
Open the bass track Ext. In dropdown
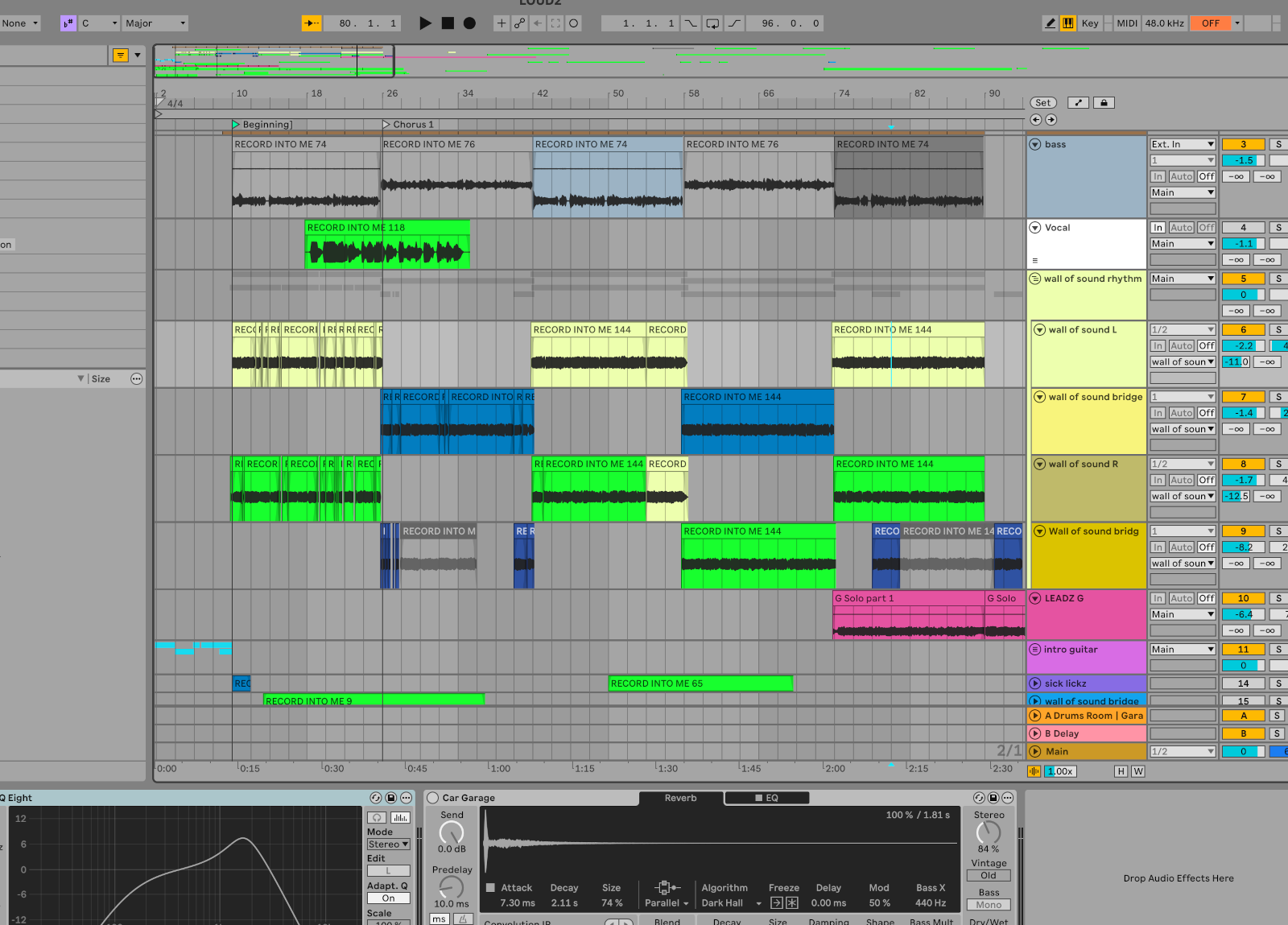point(1183,145)
